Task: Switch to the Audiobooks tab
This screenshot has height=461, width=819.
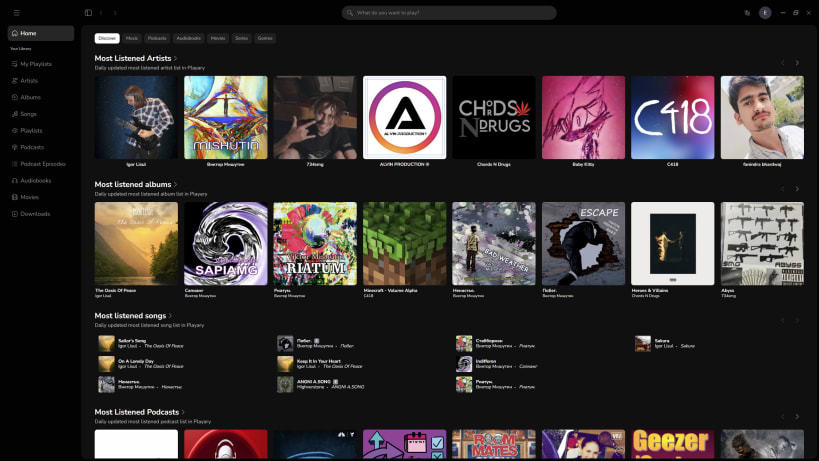Action: [189, 38]
